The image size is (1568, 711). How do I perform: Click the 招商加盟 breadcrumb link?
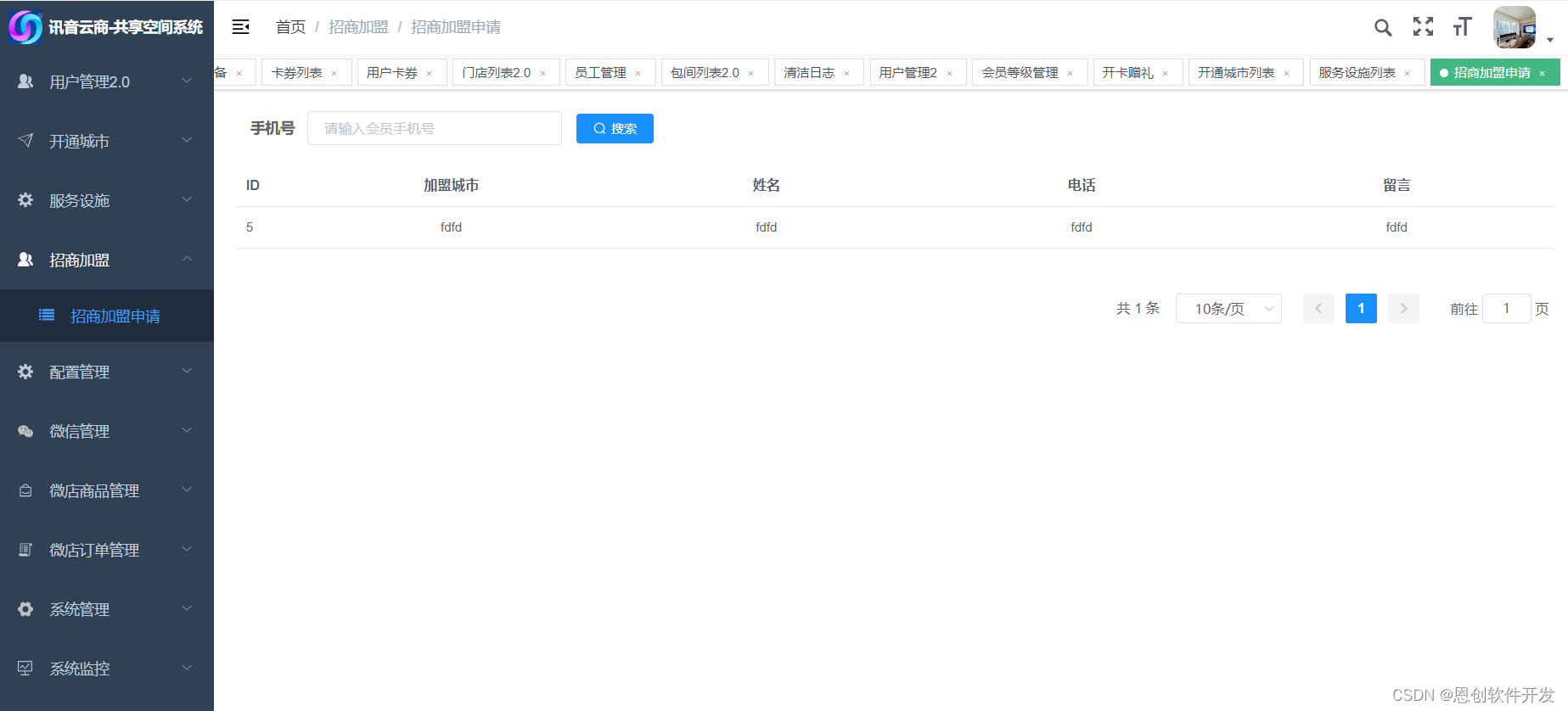(x=358, y=27)
